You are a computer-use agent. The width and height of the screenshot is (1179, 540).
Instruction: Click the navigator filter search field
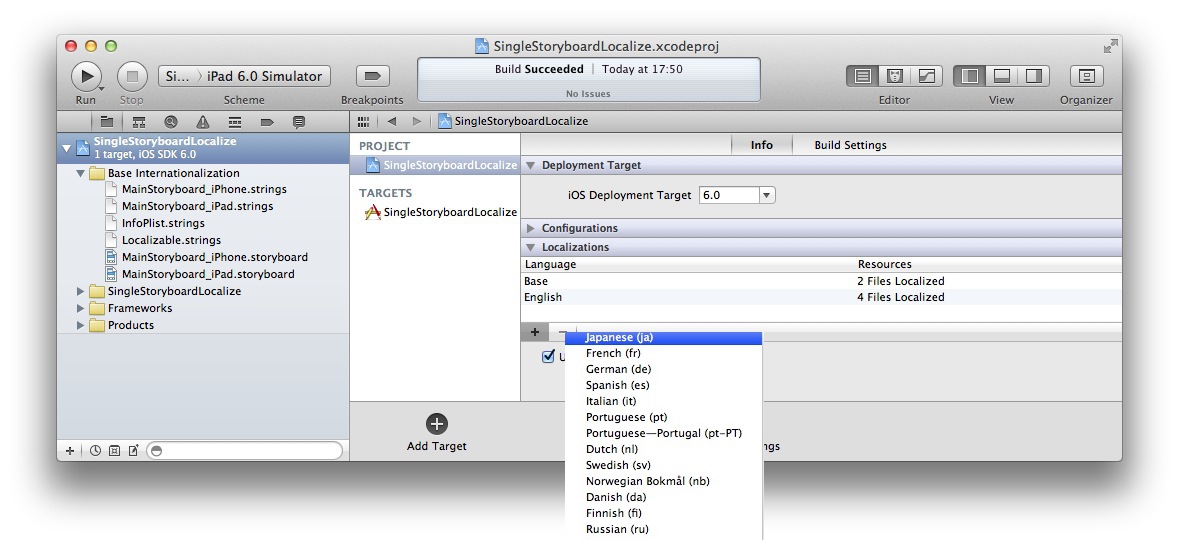click(244, 451)
